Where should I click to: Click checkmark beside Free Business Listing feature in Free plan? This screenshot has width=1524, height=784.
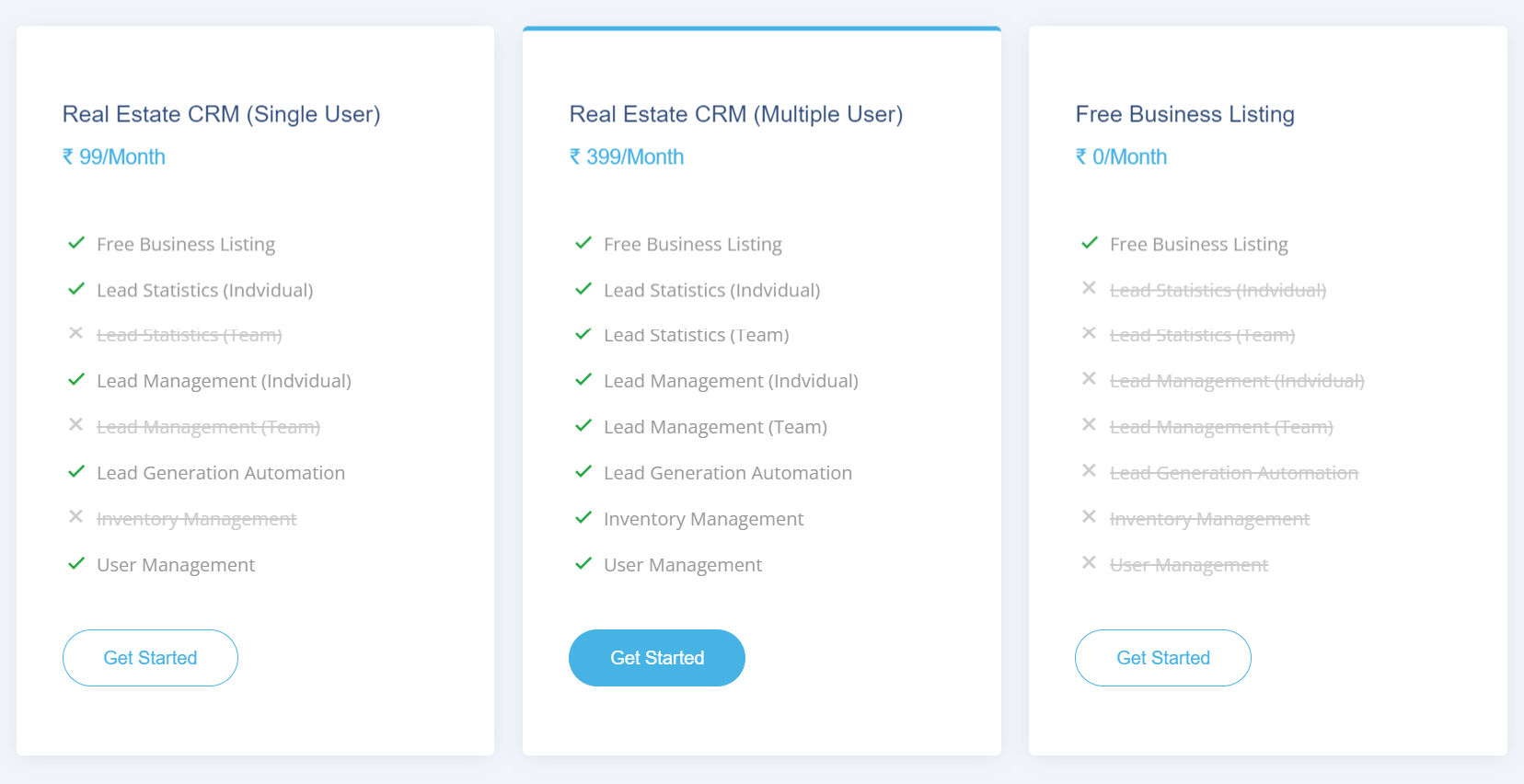[1090, 243]
